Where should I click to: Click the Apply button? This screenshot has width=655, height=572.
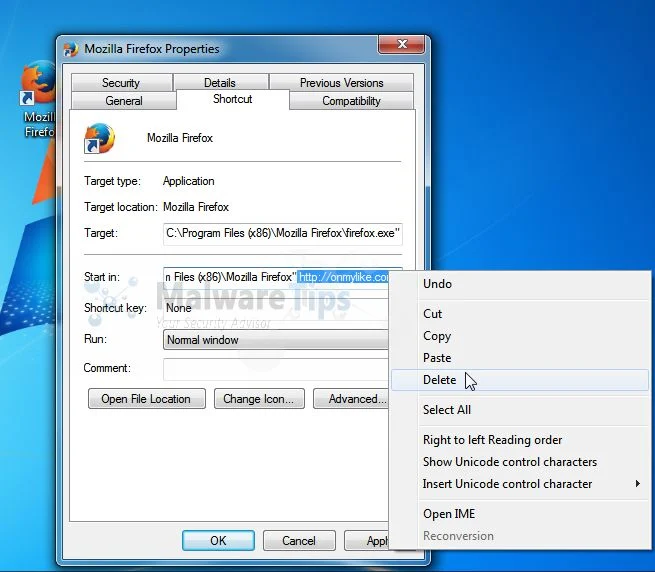point(367,541)
